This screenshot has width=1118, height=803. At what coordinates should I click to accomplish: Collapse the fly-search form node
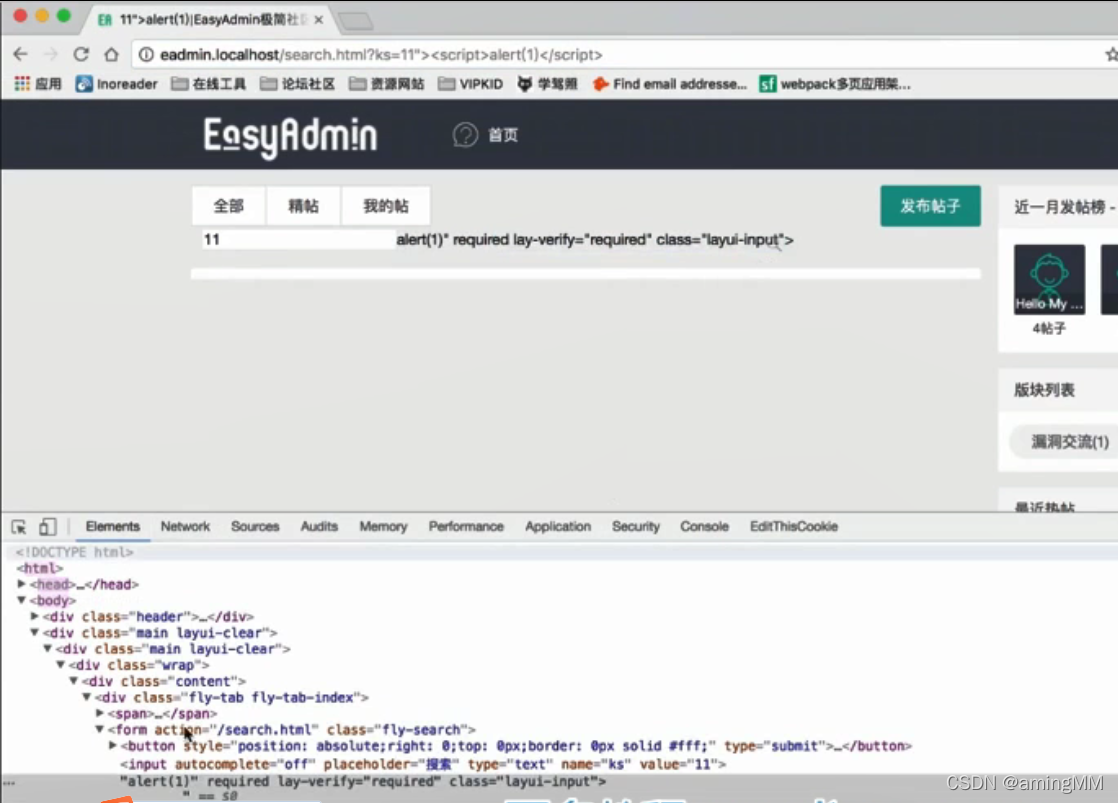[100, 730]
